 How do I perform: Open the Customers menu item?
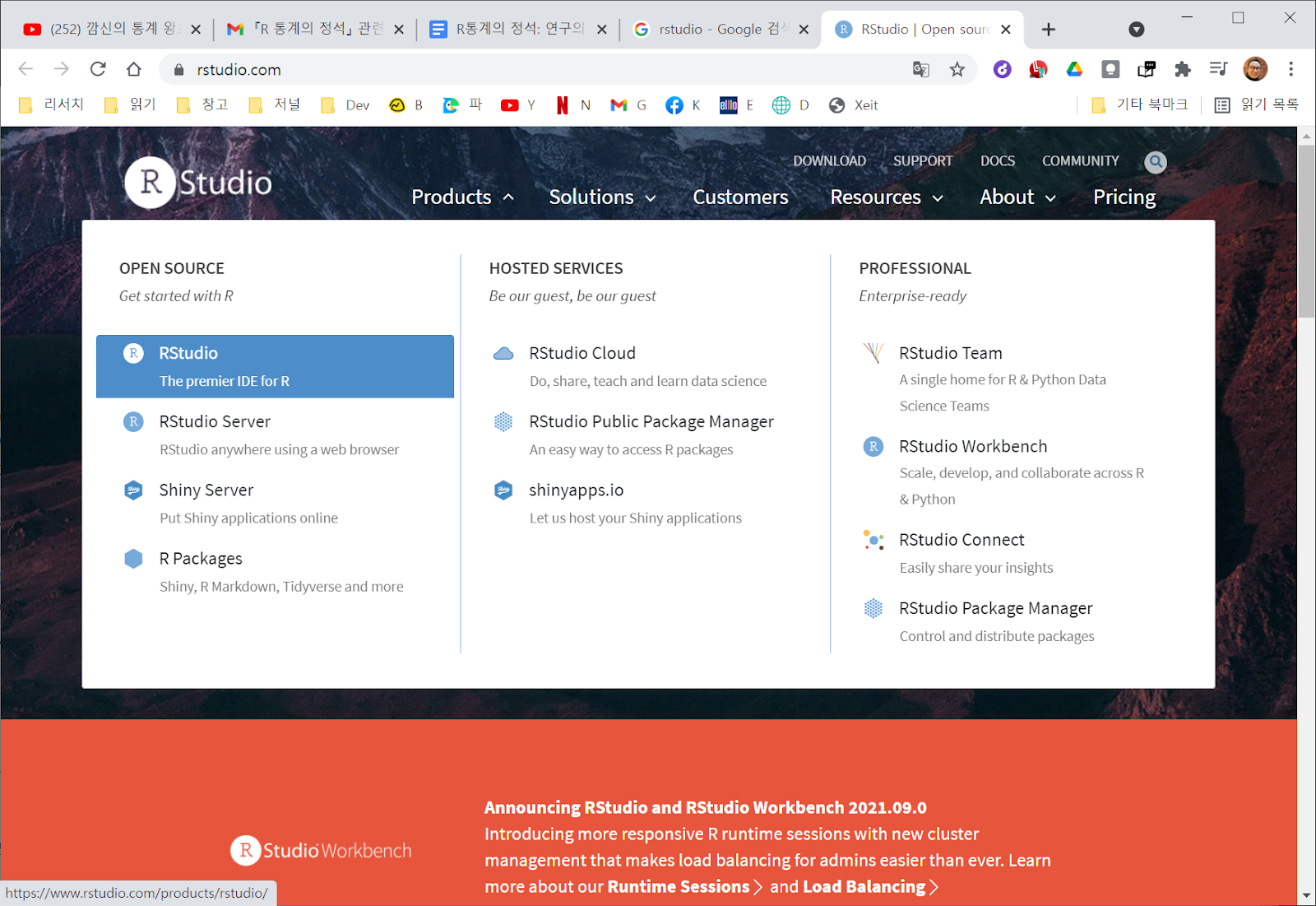[x=740, y=197]
